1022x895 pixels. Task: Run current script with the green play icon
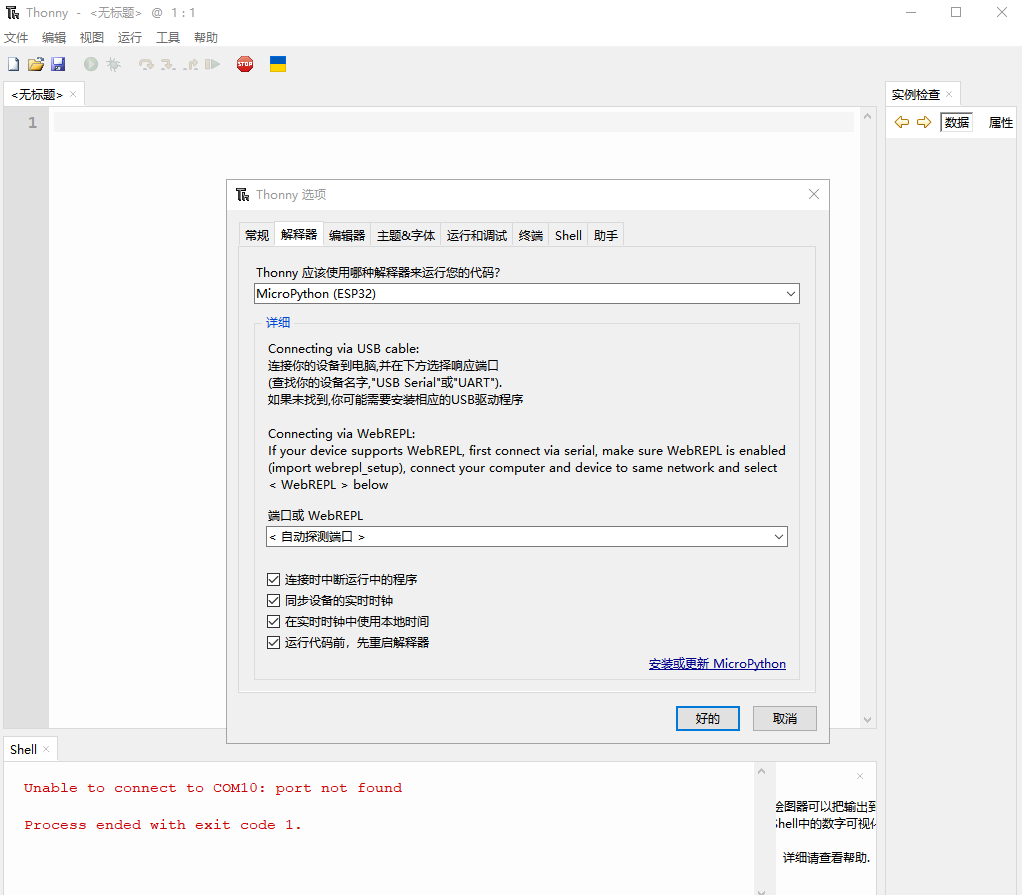pos(91,64)
